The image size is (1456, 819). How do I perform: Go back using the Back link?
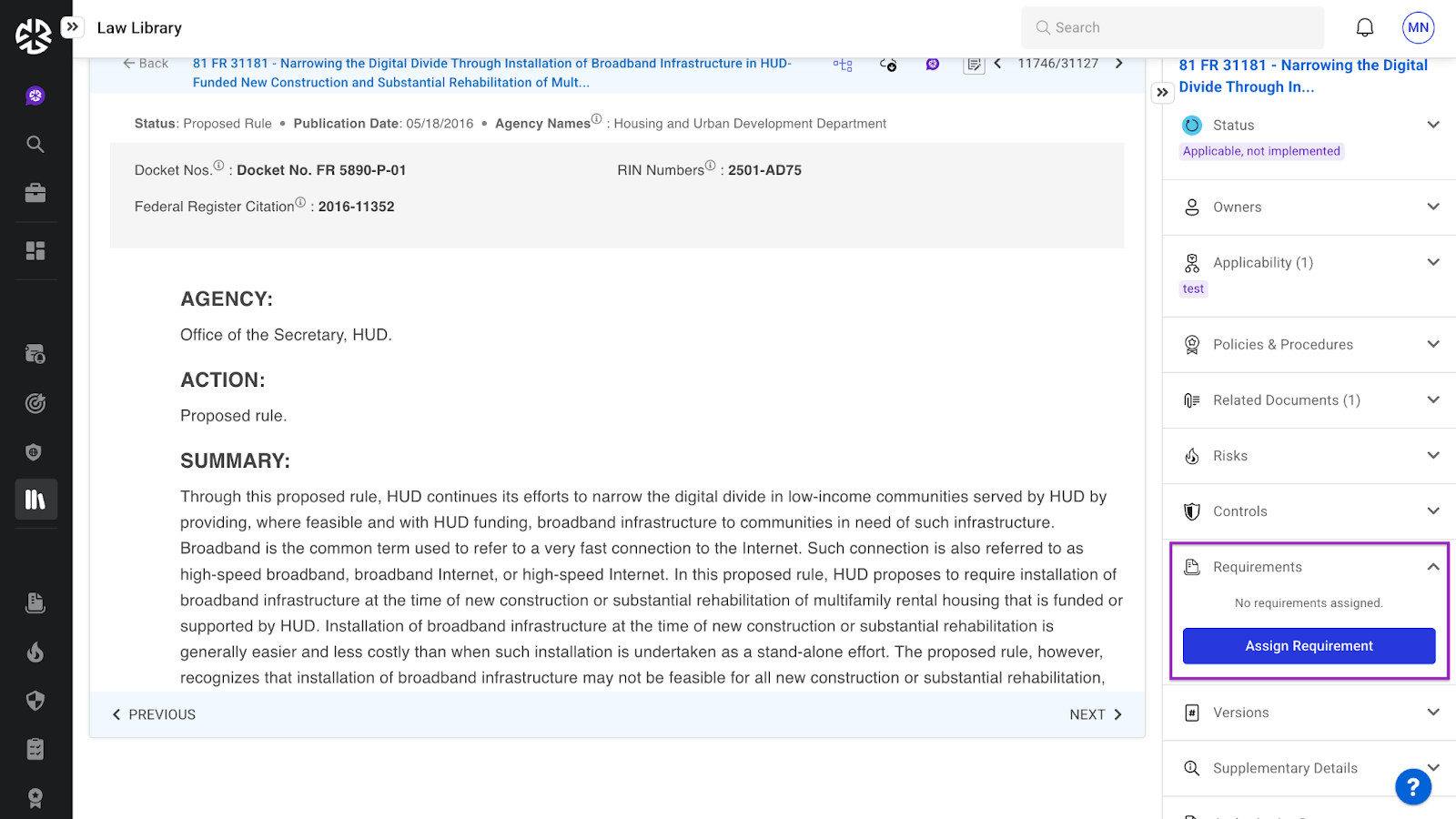(x=146, y=64)
